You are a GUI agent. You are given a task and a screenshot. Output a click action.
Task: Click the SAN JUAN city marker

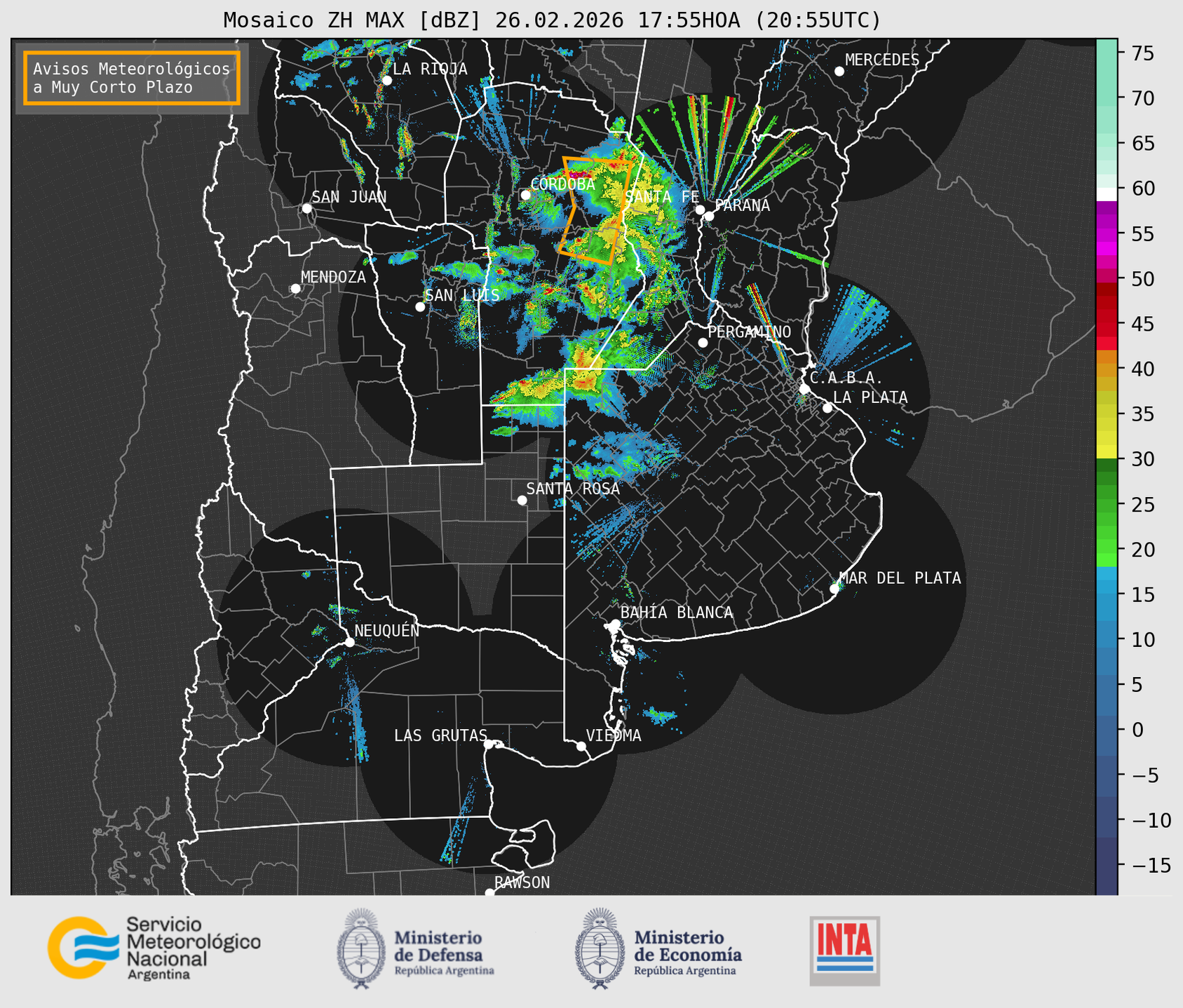(306, 208)
